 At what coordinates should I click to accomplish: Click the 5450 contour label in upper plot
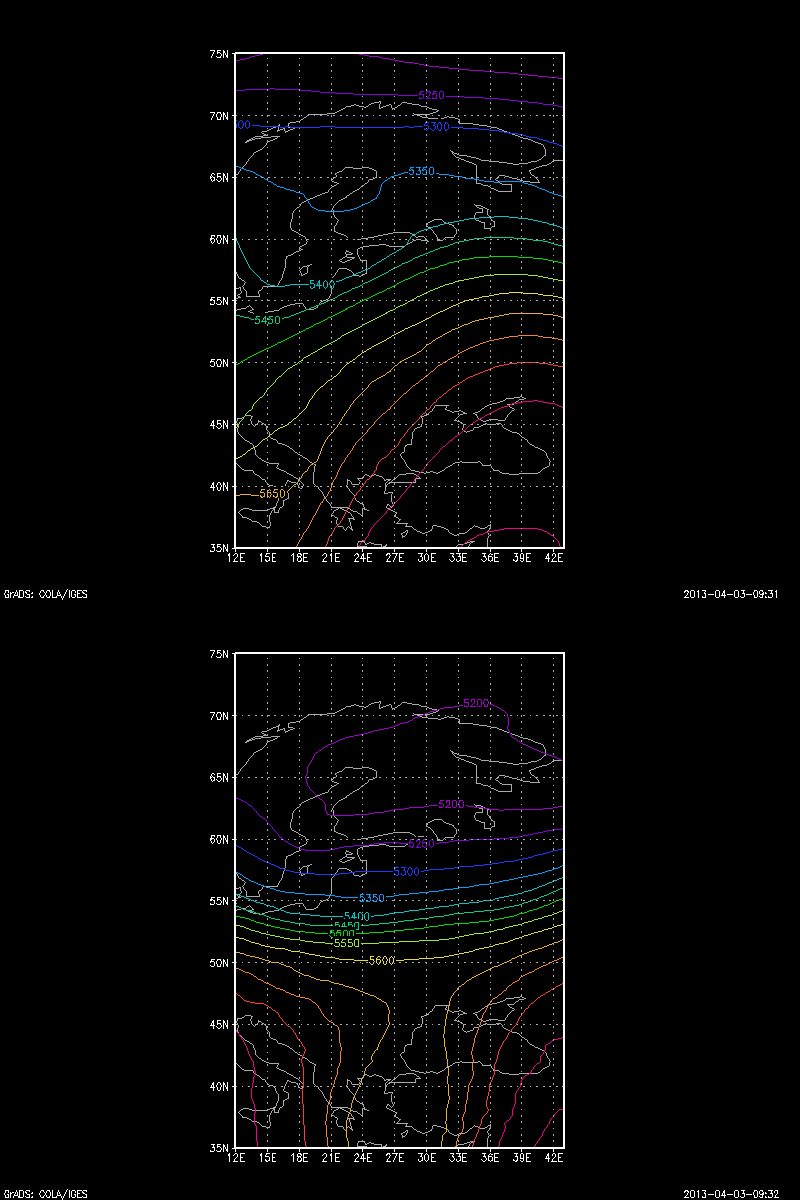pos(268,320)
